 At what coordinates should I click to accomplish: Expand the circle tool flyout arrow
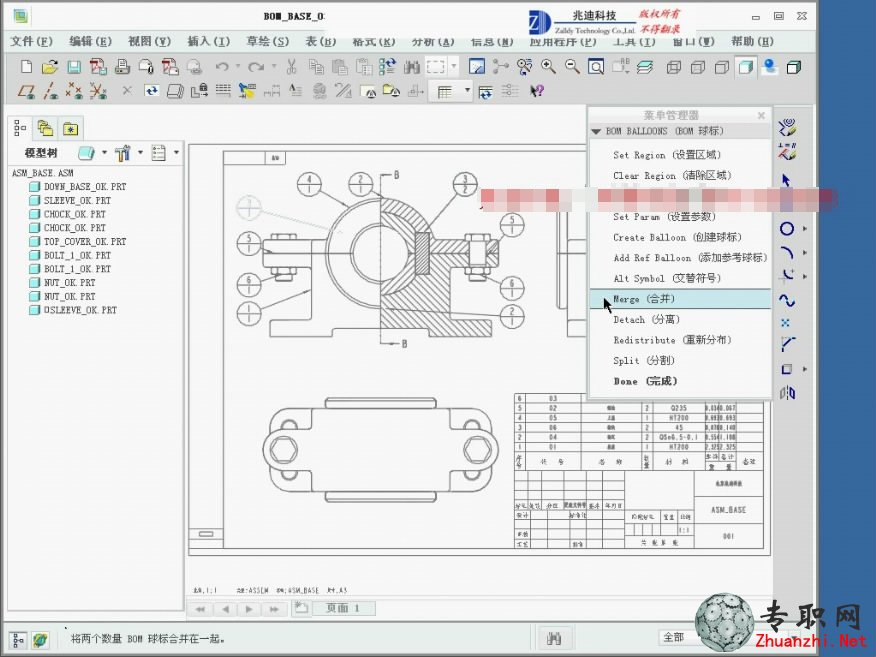tap(804, 228)
